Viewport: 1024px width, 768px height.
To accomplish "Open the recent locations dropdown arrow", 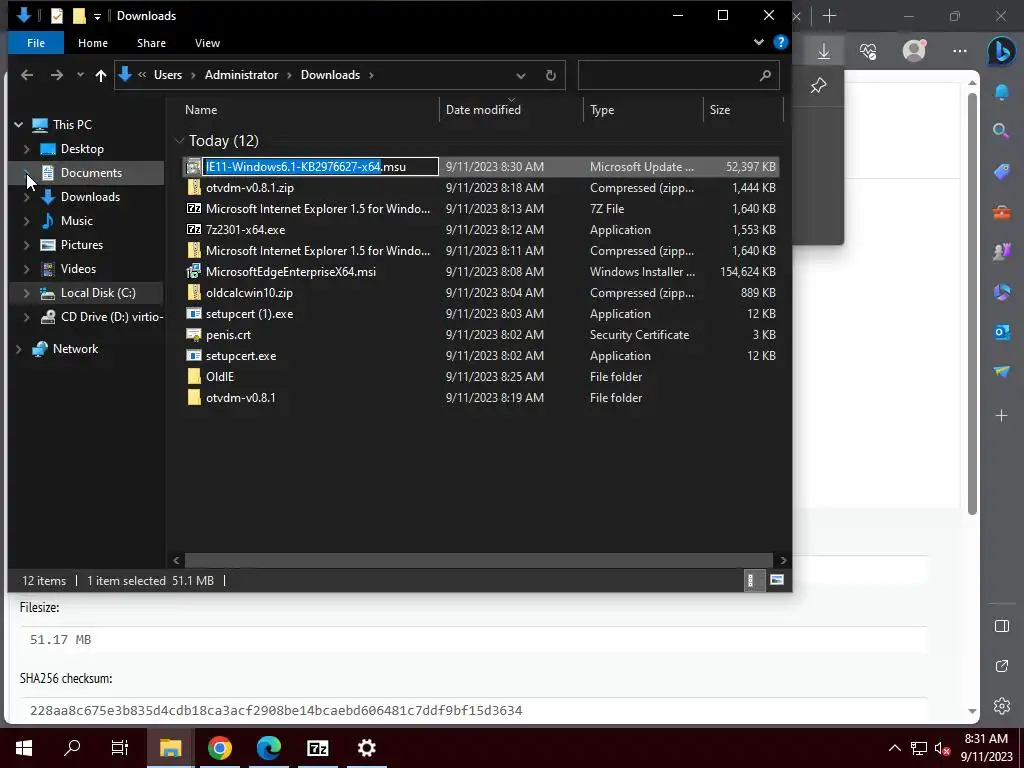I will (80, 75).
